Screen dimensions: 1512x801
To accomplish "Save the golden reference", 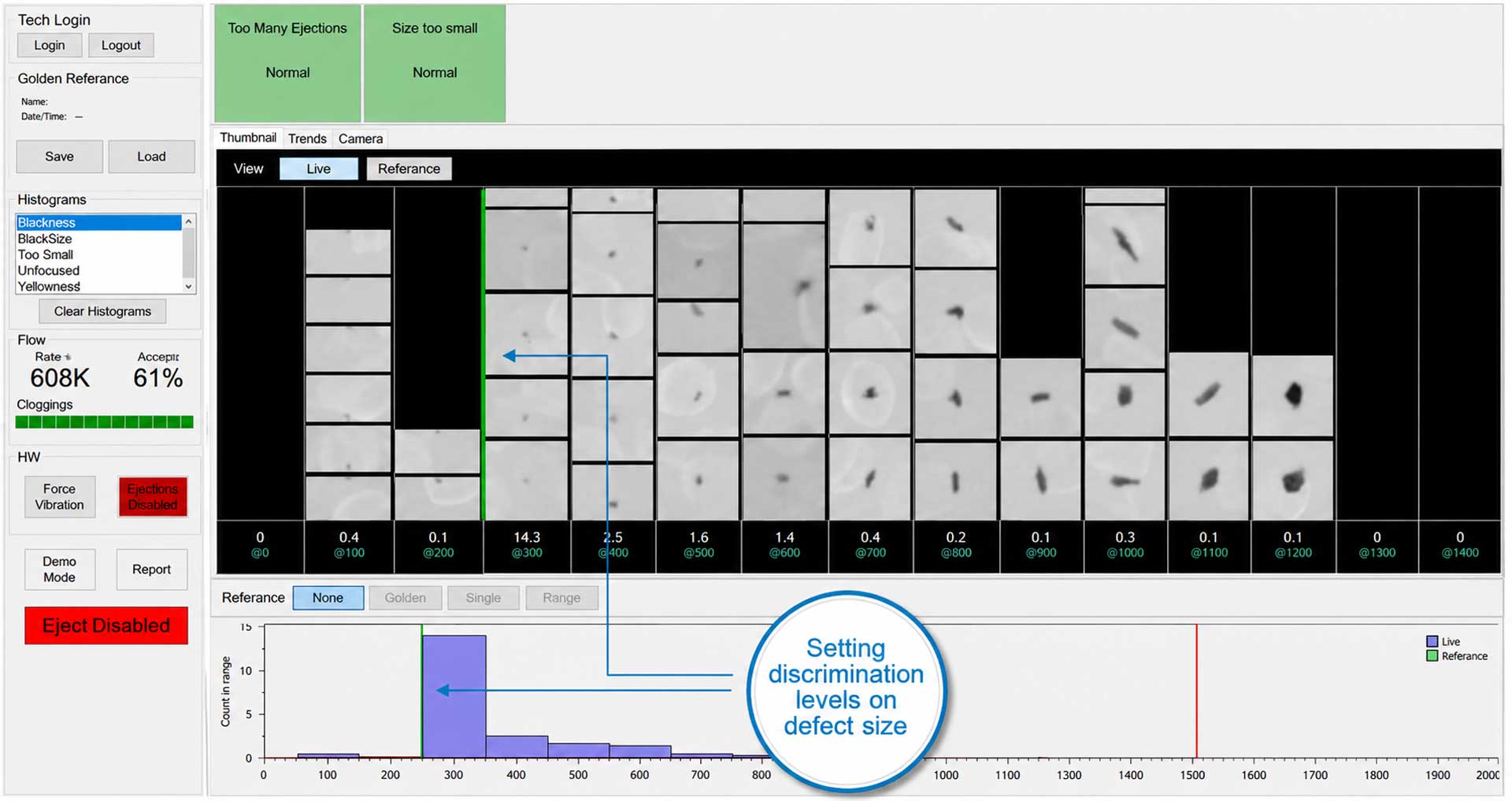I will [59, 157].
